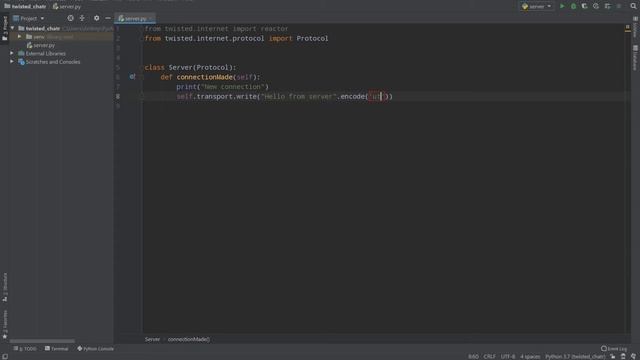Click the Scratches and Consoles icon
Image resolution: width=640 pixels, height=360 pixels.
(21, 62)
